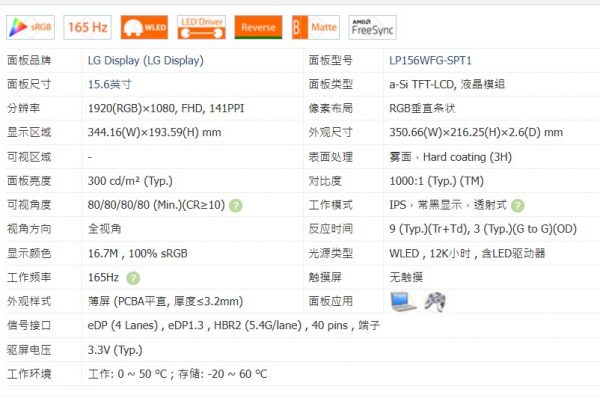Click help icon beside IPS working mode
Image resolution: width=600 pixels, height=401 pixels.
[x=518, y=206]
